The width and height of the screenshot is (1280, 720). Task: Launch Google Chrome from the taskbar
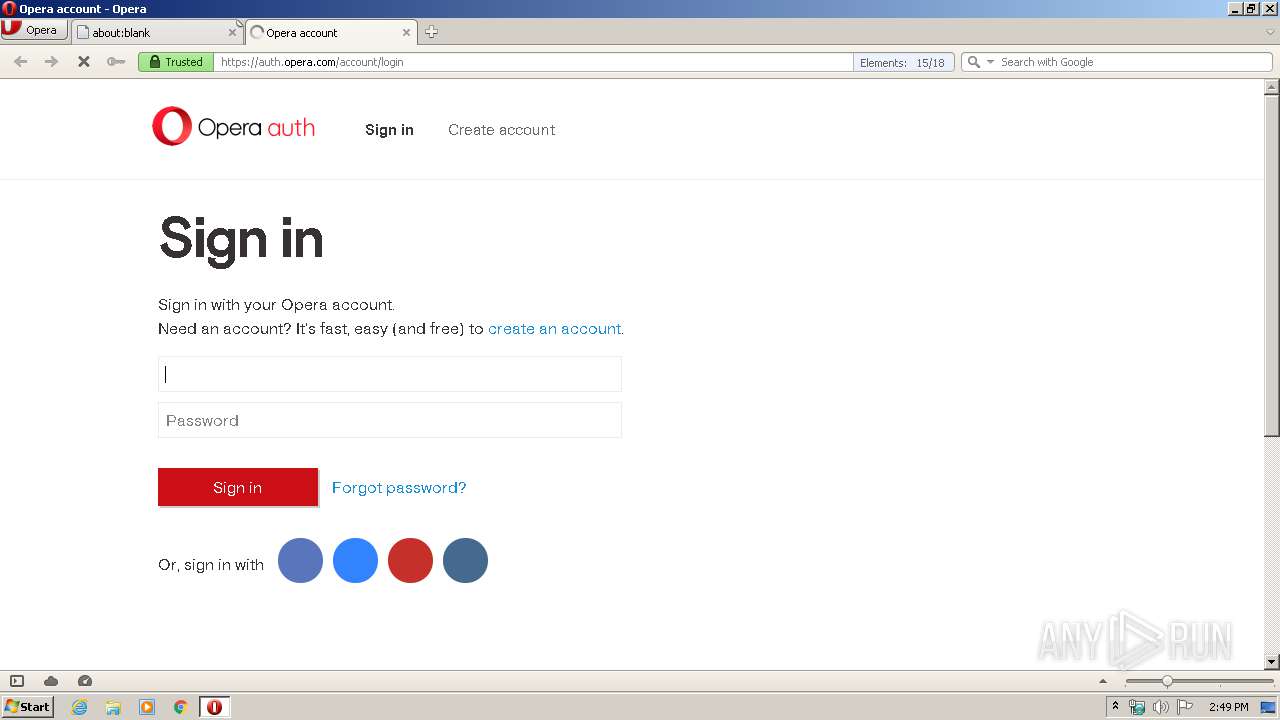pyautogui.click(x=181, y=707)
